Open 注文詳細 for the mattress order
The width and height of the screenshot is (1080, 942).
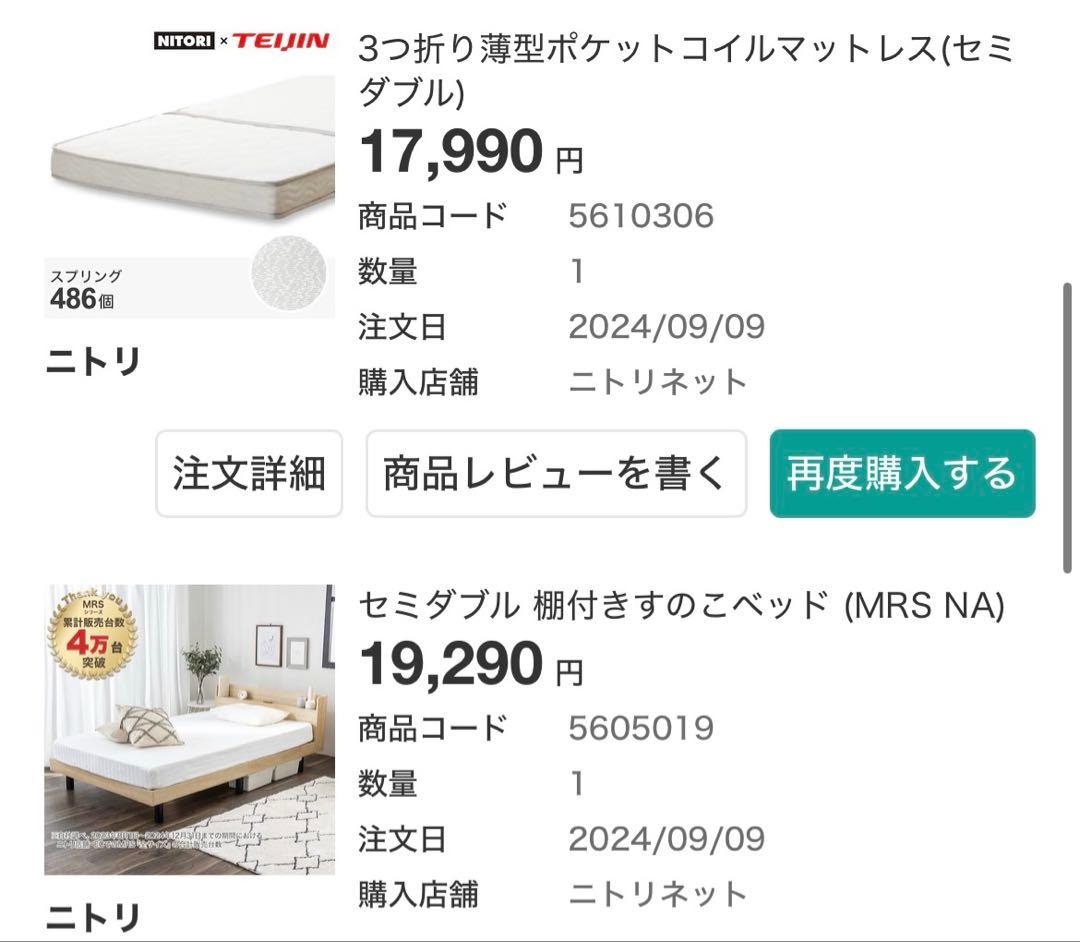[x=248, y=475]
